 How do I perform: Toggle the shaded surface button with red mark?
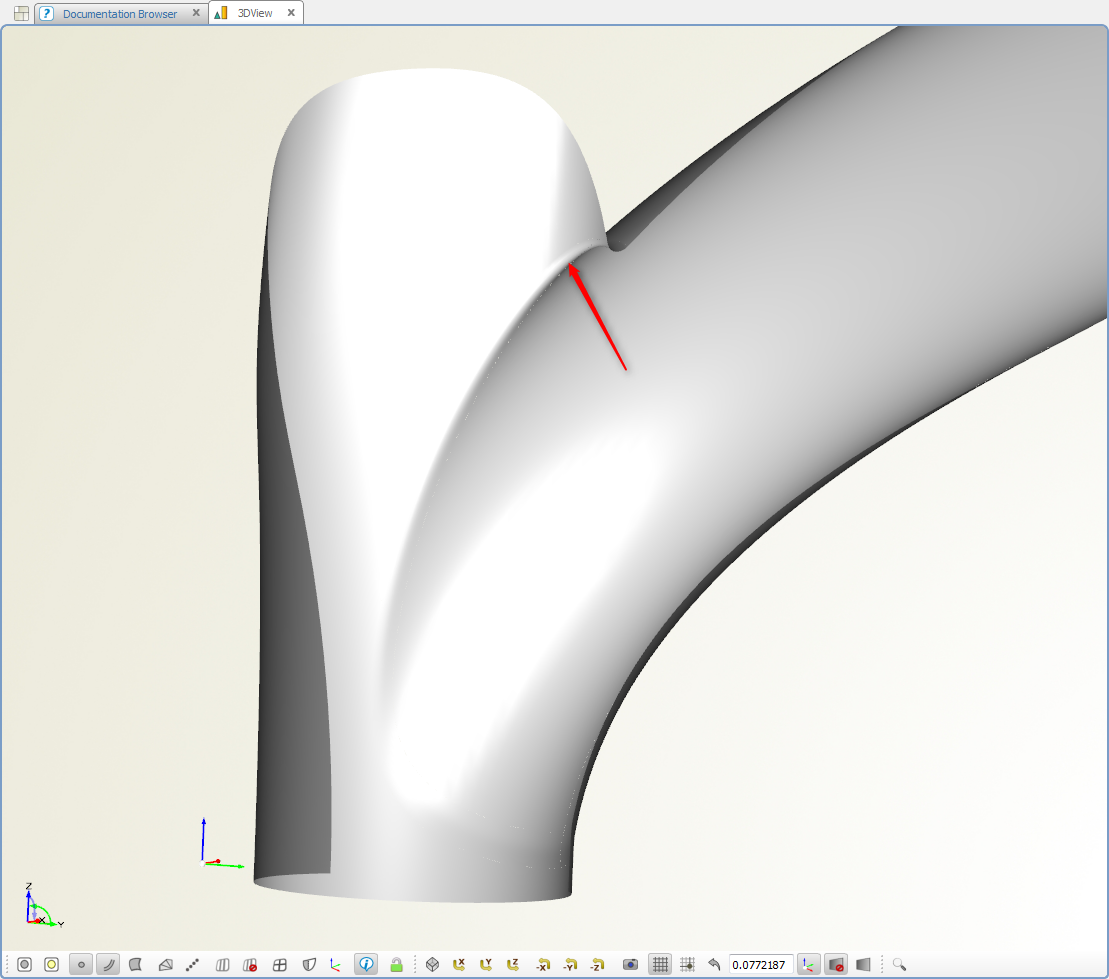coord(836,964)
